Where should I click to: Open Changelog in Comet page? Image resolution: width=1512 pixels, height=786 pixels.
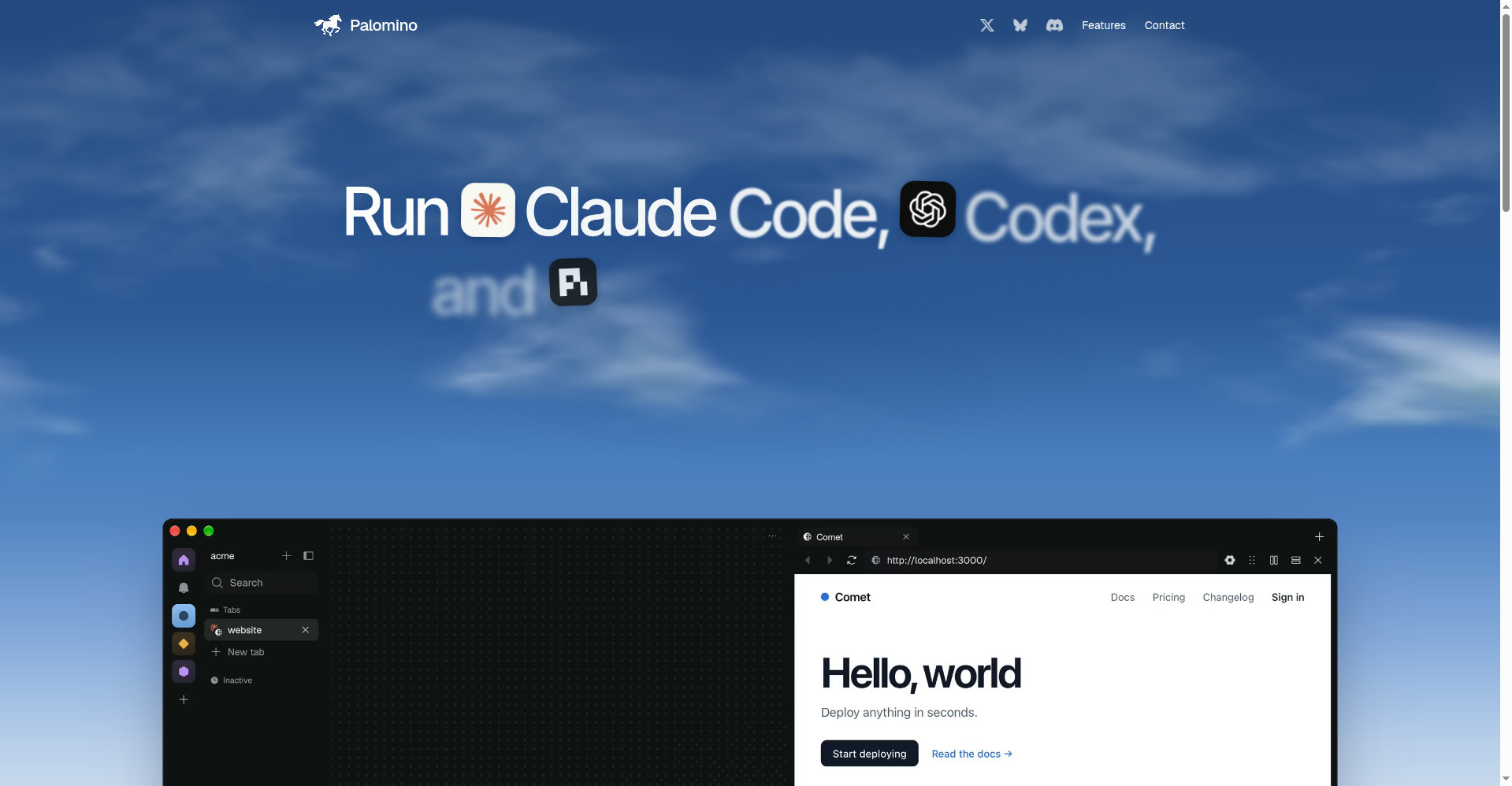(1228, 598)
